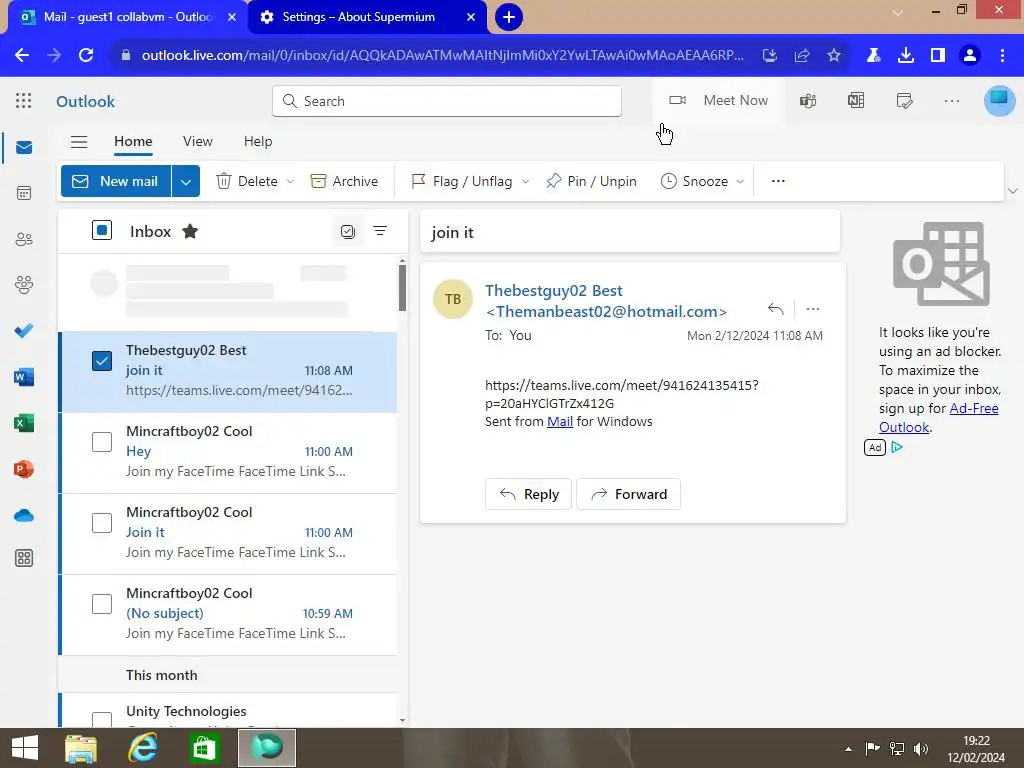Viewport: 1024px width, 768px height.
Task: Click the Delete button
Action: [x=247, y=181]
